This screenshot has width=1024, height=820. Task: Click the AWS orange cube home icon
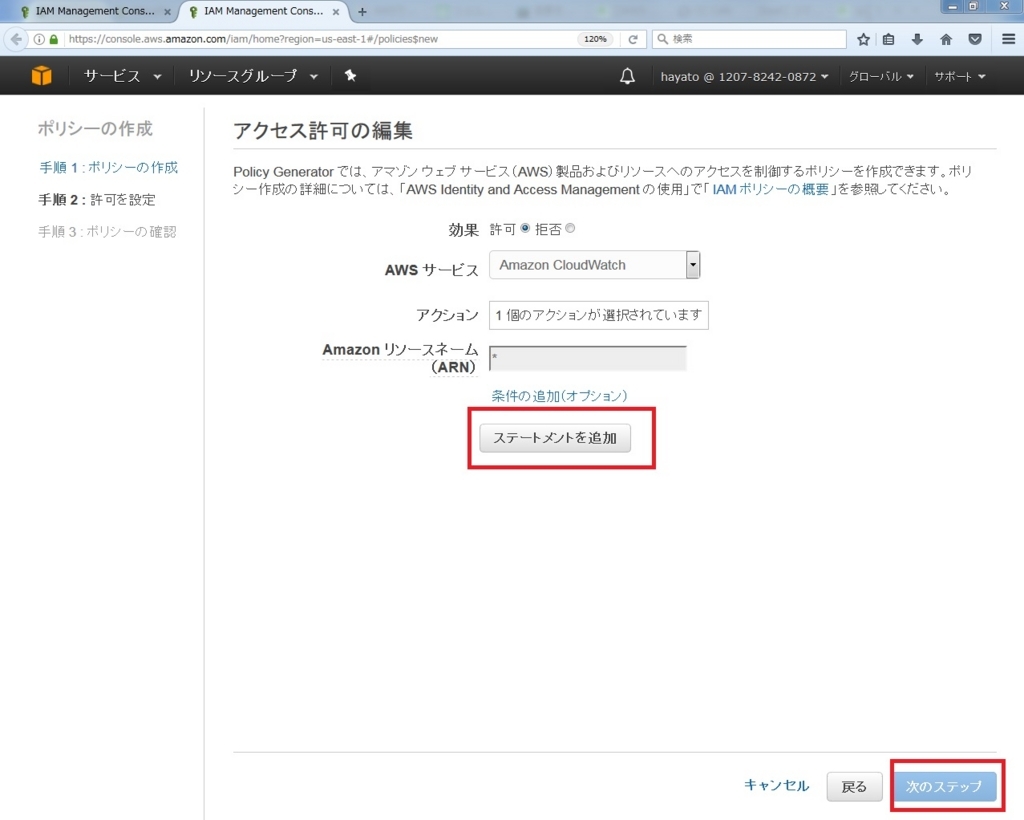[x=42, y=76]
